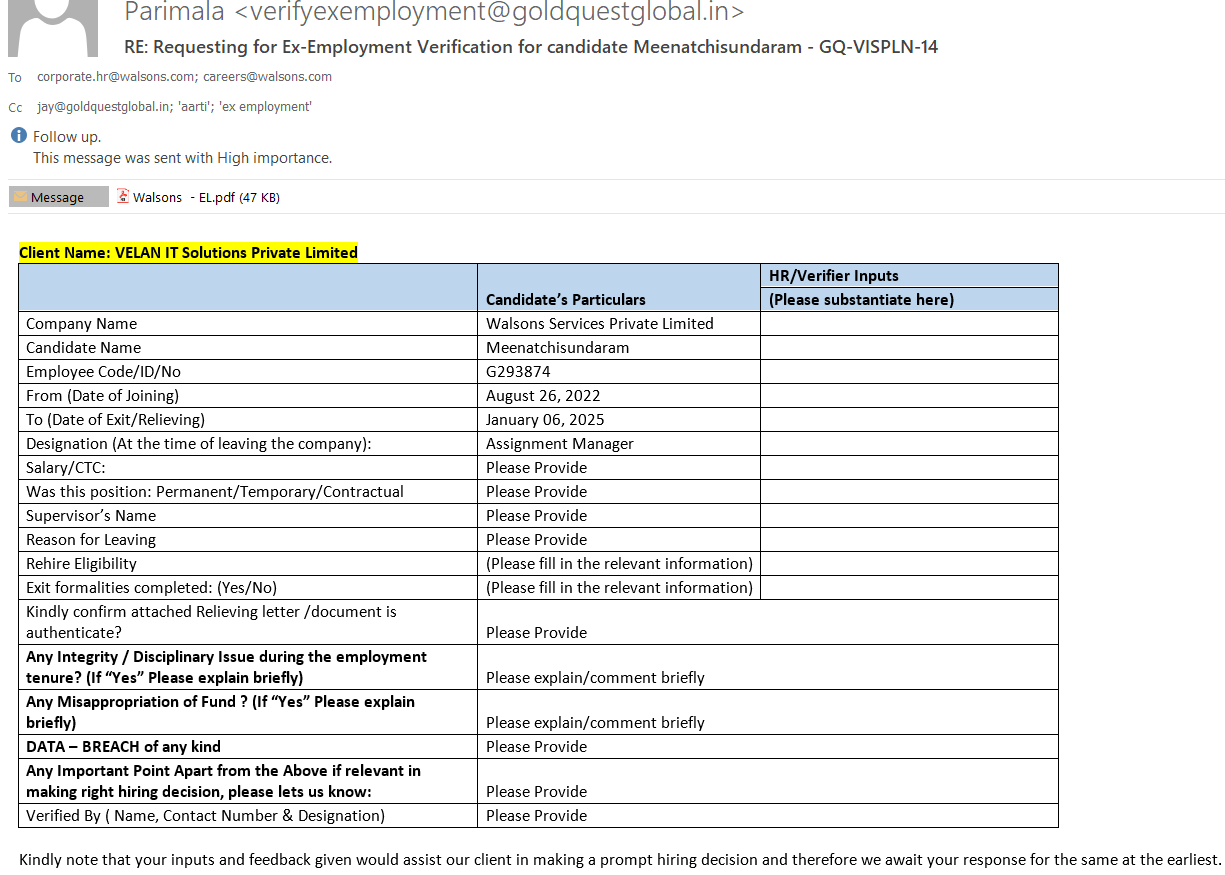The height and width of the screenshot is (875, 1225).
Task: Click employee code 'G293874'
Action: (x=518, y=371)
